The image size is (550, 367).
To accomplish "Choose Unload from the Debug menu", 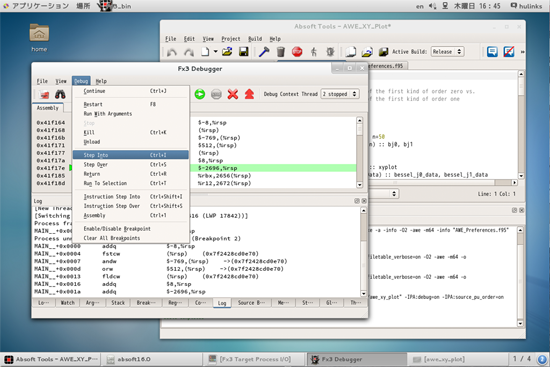I will coord(131,142).
